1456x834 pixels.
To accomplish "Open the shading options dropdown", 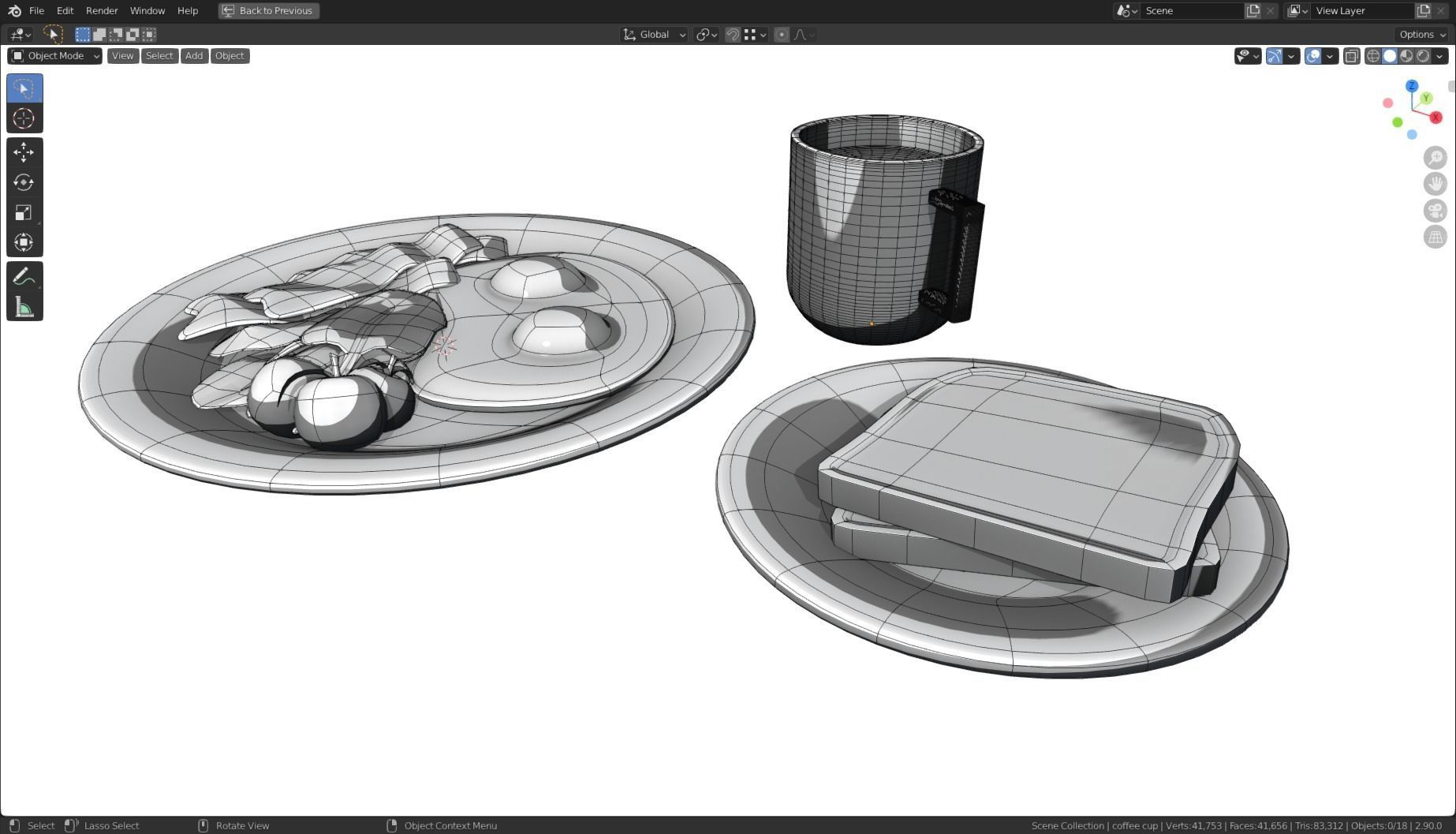I will click(1440, 56).
